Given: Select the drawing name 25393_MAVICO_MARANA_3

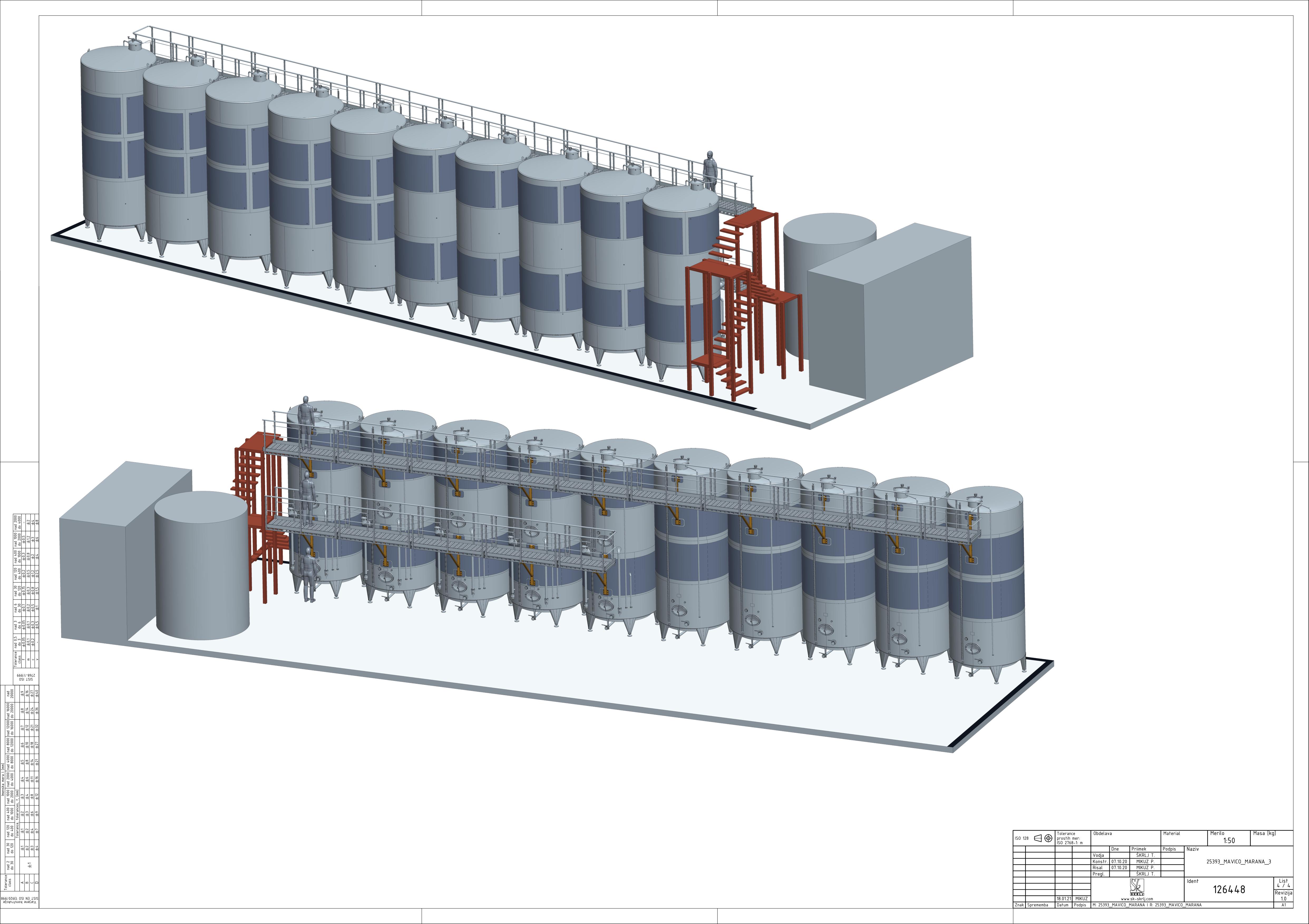Looking at the screenshot, I should click(x=1239, y=862).
